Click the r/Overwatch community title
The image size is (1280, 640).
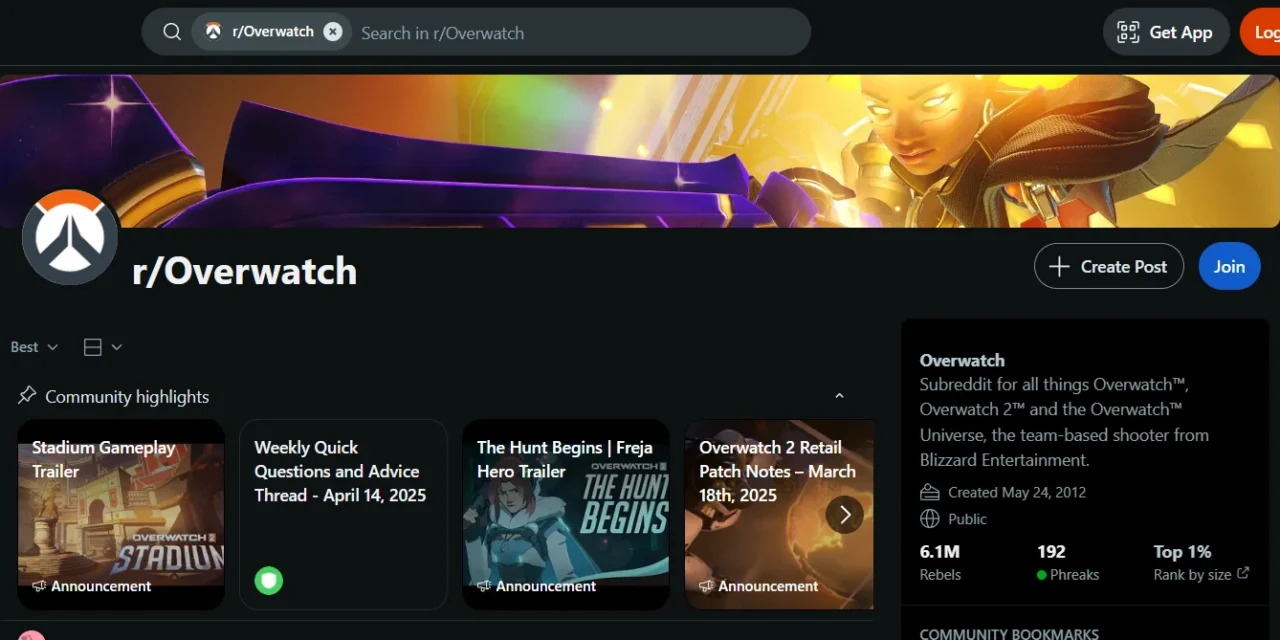pyautogui.click(x=245, y=271)
